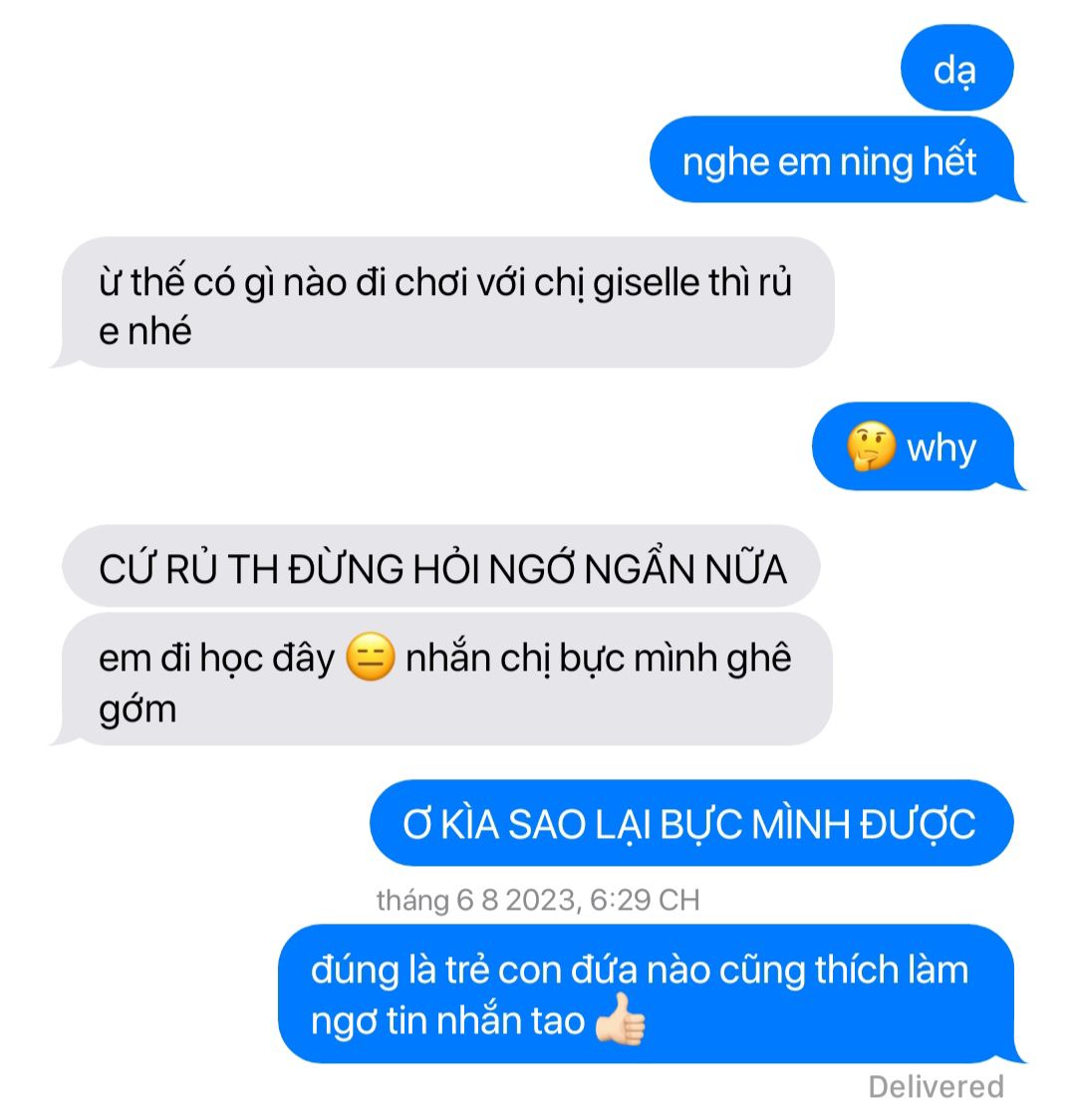Click the thinking face emoji
The width and height of the screenshot is (1076, 1120).
tap(871, 446)
